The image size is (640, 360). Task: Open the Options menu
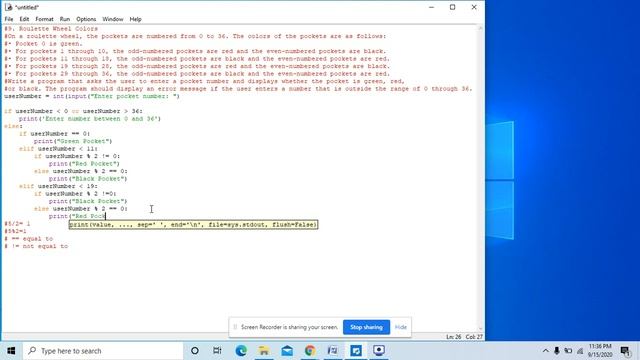[86, 19]
